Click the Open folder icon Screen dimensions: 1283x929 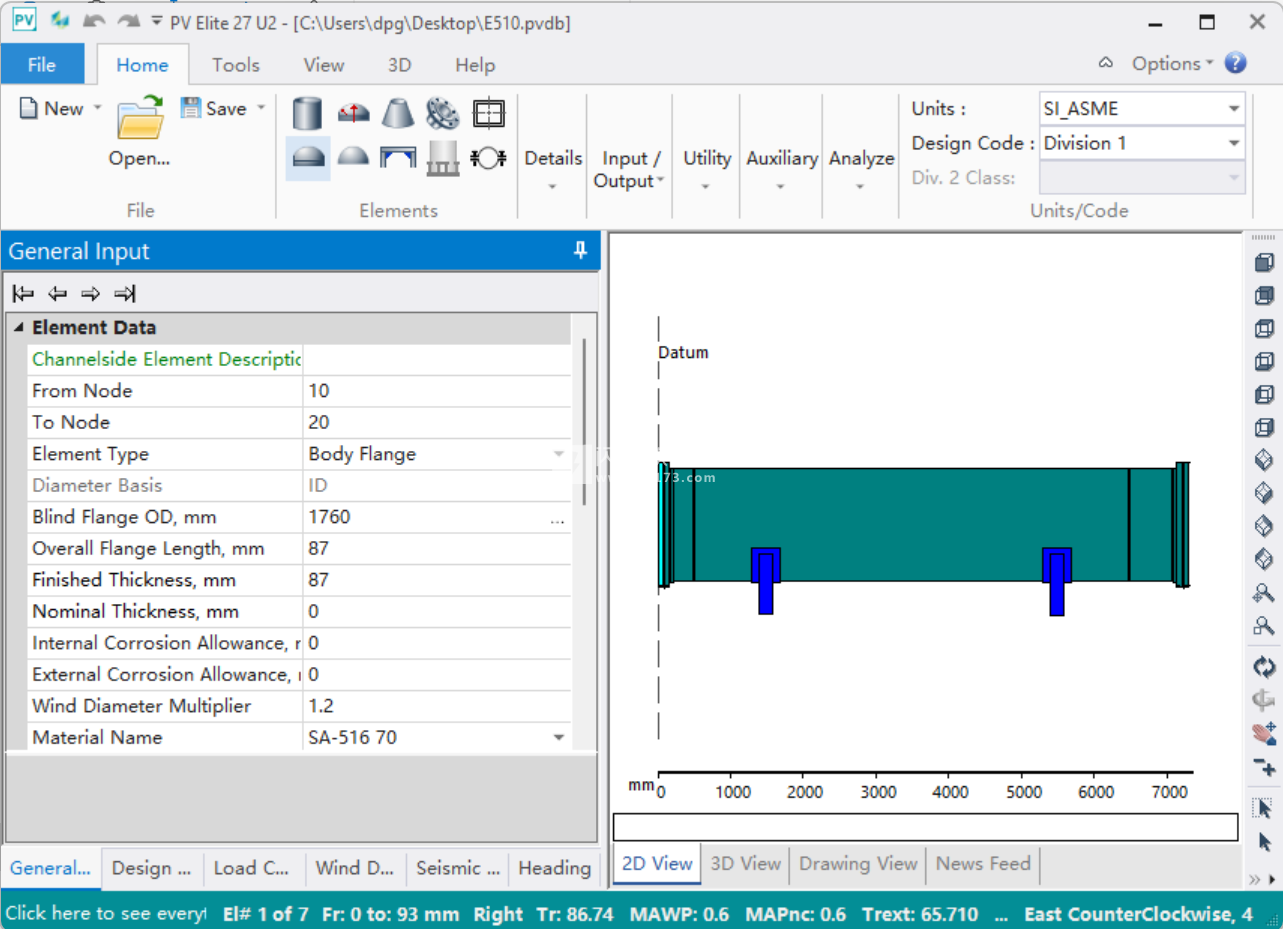click(x=140, y=117)
